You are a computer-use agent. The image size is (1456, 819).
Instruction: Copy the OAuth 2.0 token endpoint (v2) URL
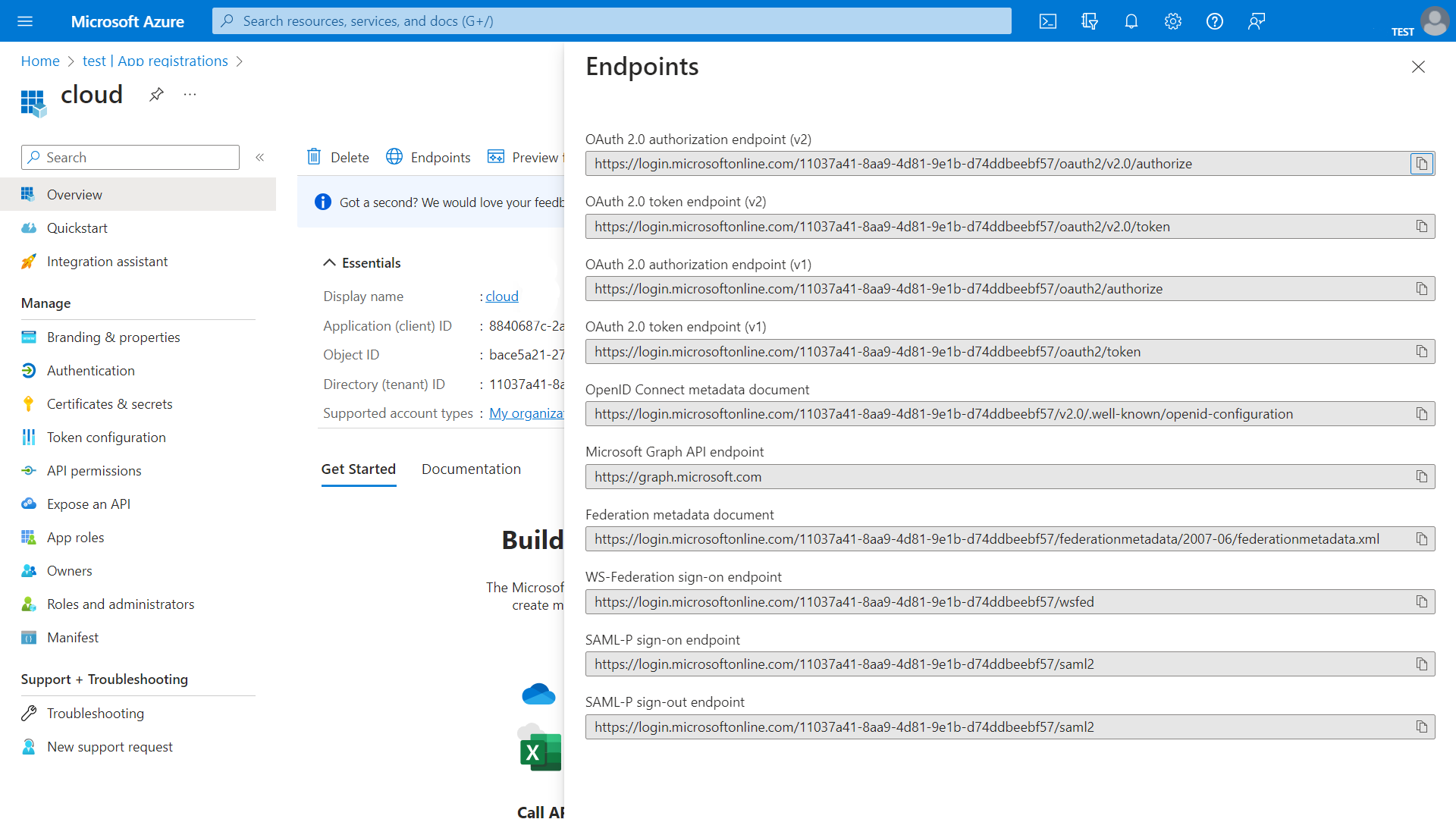tap(1421, 227)
